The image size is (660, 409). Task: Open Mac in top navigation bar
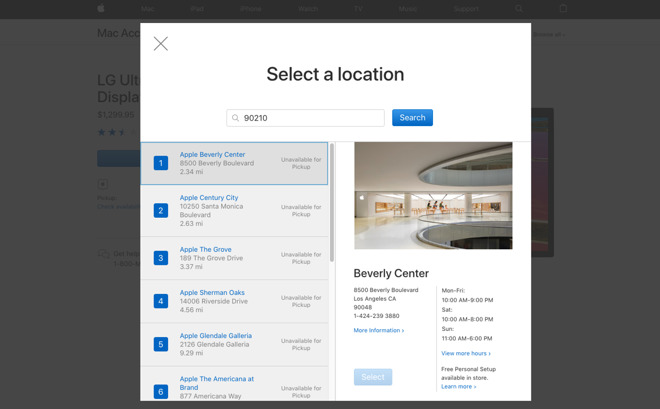[148, 8]
